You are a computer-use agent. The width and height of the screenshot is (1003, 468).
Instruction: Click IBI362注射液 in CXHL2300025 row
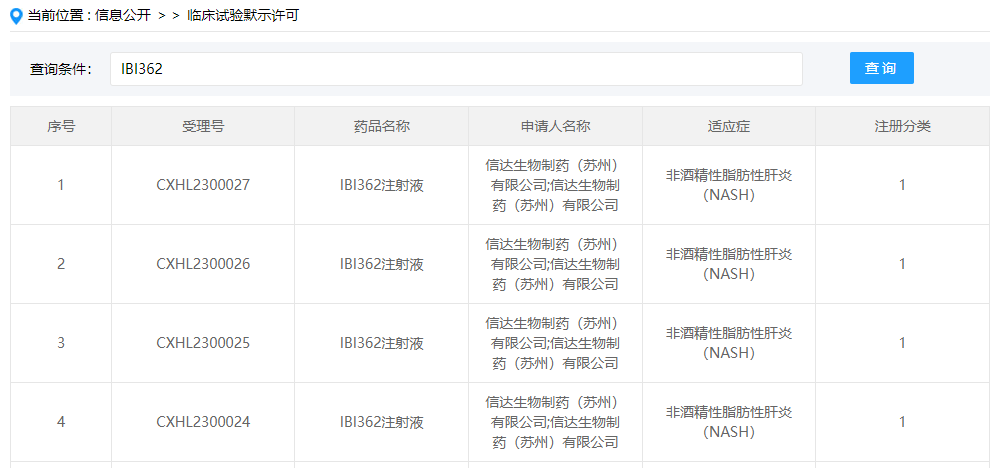381,343
